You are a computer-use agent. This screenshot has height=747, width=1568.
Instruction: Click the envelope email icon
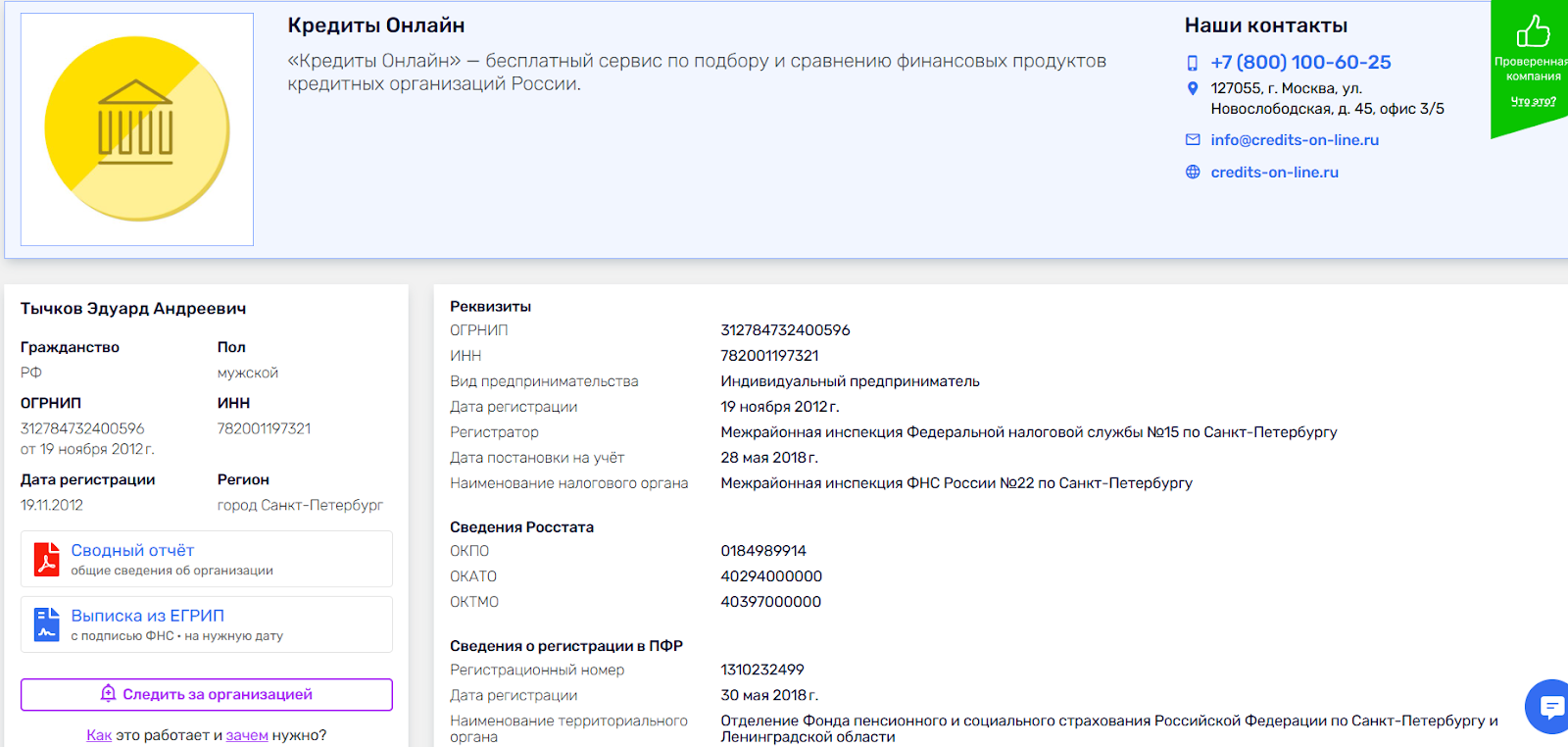click(1193, 140)
